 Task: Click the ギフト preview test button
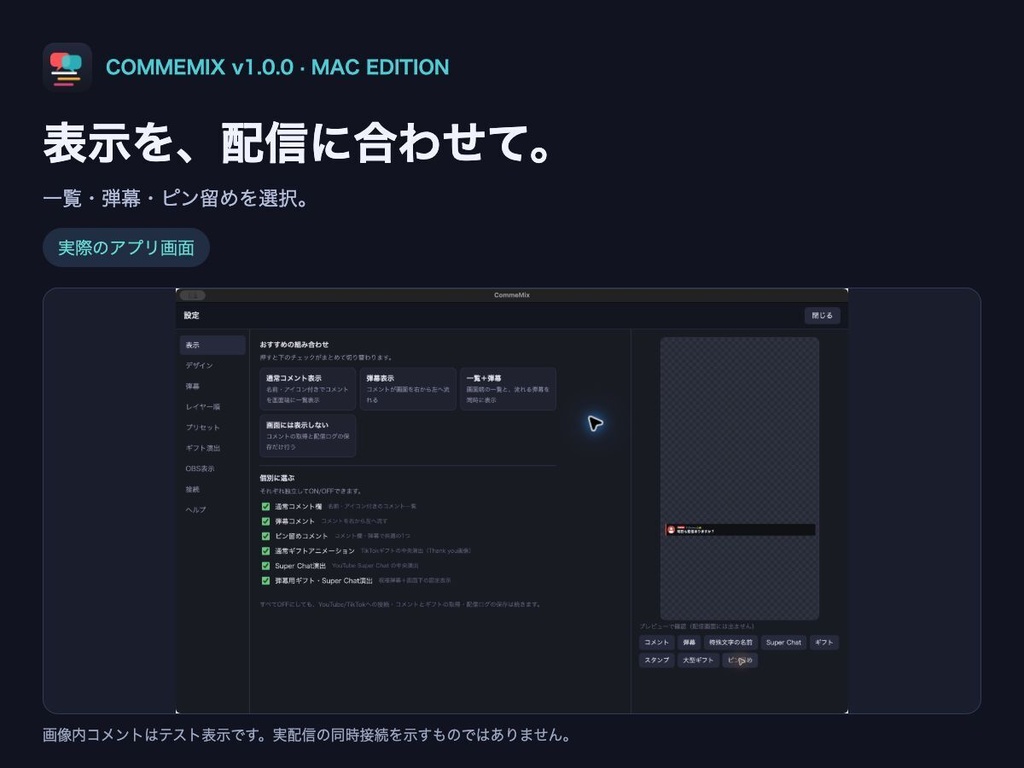tap(824, 643)
